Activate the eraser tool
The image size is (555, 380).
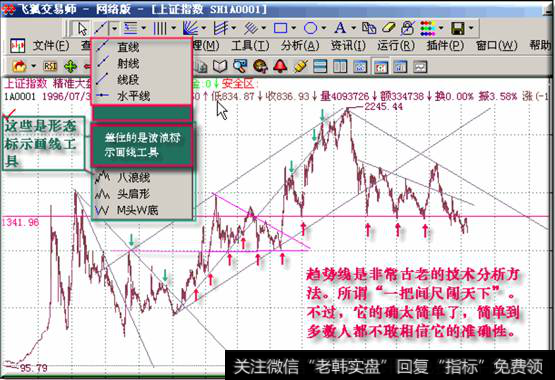[388, 28]
